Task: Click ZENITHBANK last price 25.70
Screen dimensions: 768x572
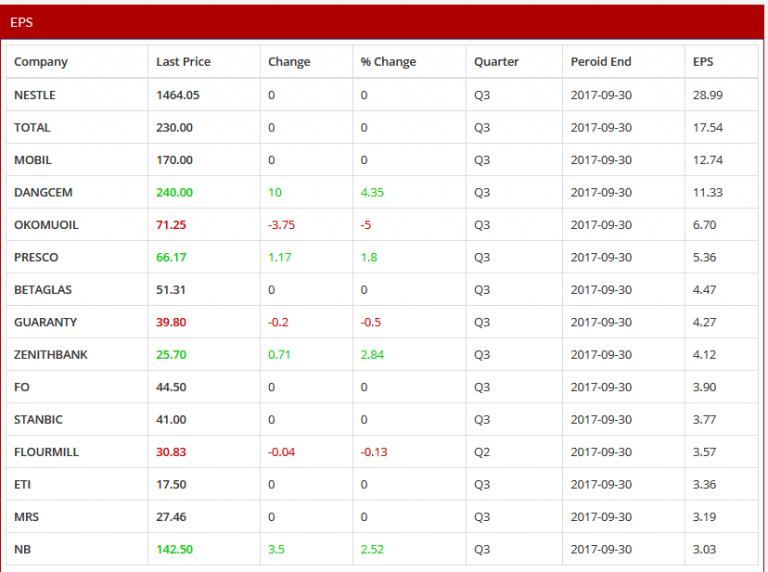Action: tap(171, 355)
